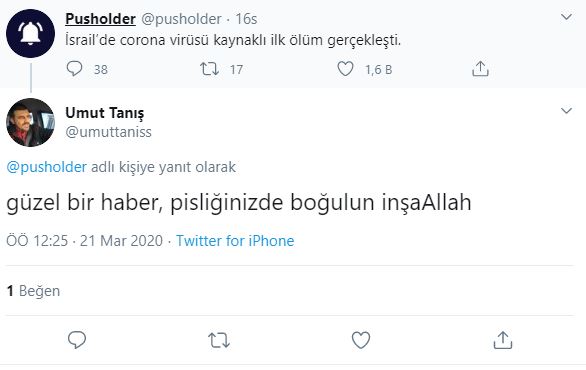
Task: Retweet the Umut Tanış reply
Action: pyautogui.click(x=219, y=340)
